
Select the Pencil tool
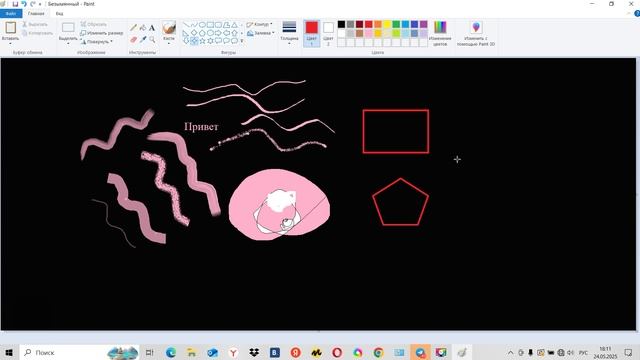[x=133, y=28]
